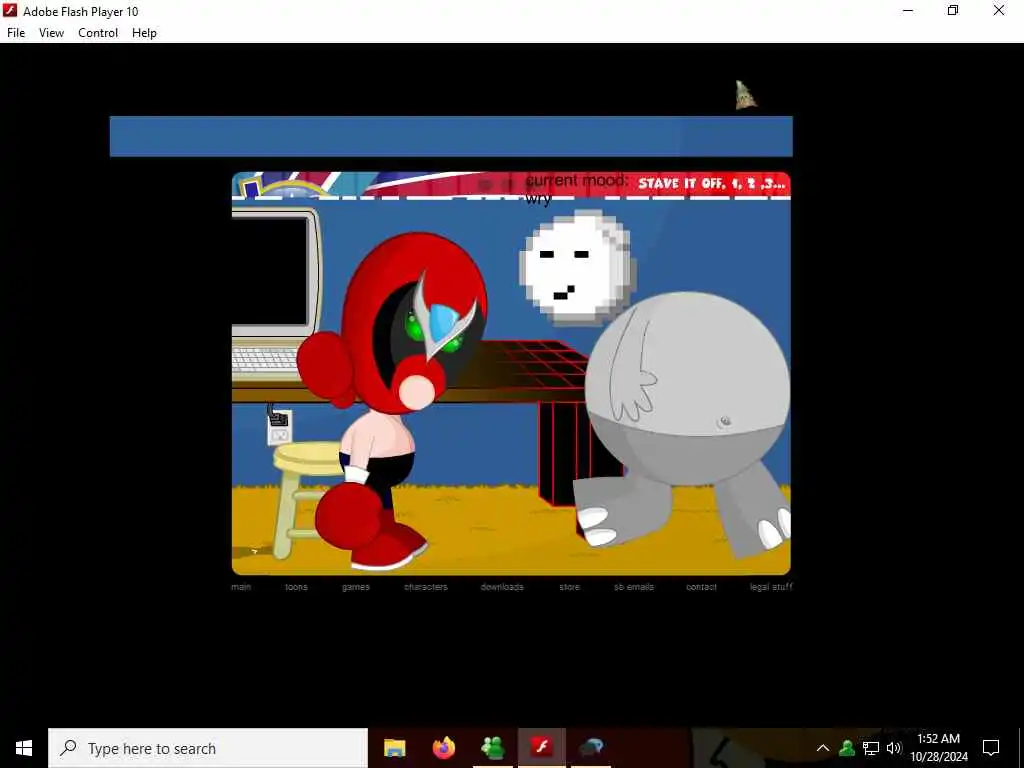Open the sb emails link

coord(634,586)
